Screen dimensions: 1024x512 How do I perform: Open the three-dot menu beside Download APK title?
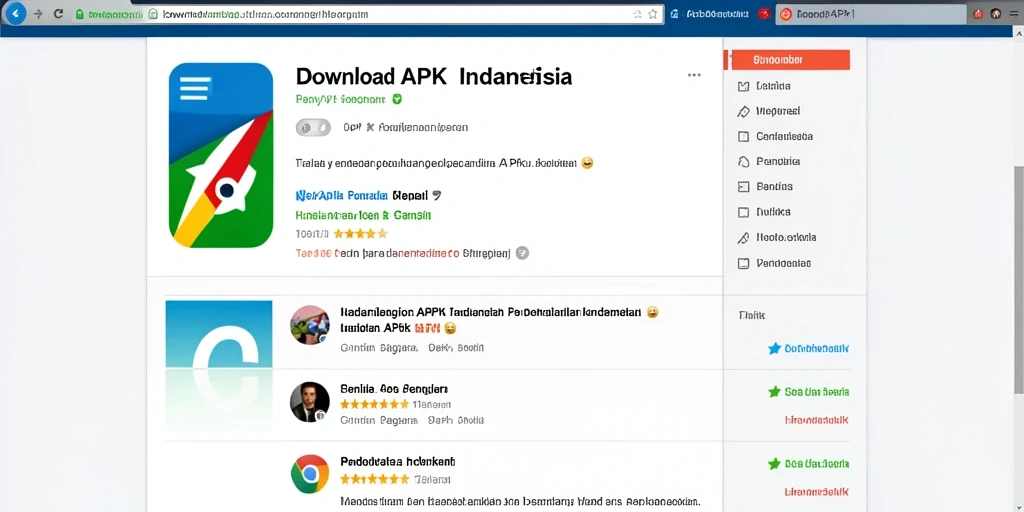pyautogui.click(x=694, y=76)
